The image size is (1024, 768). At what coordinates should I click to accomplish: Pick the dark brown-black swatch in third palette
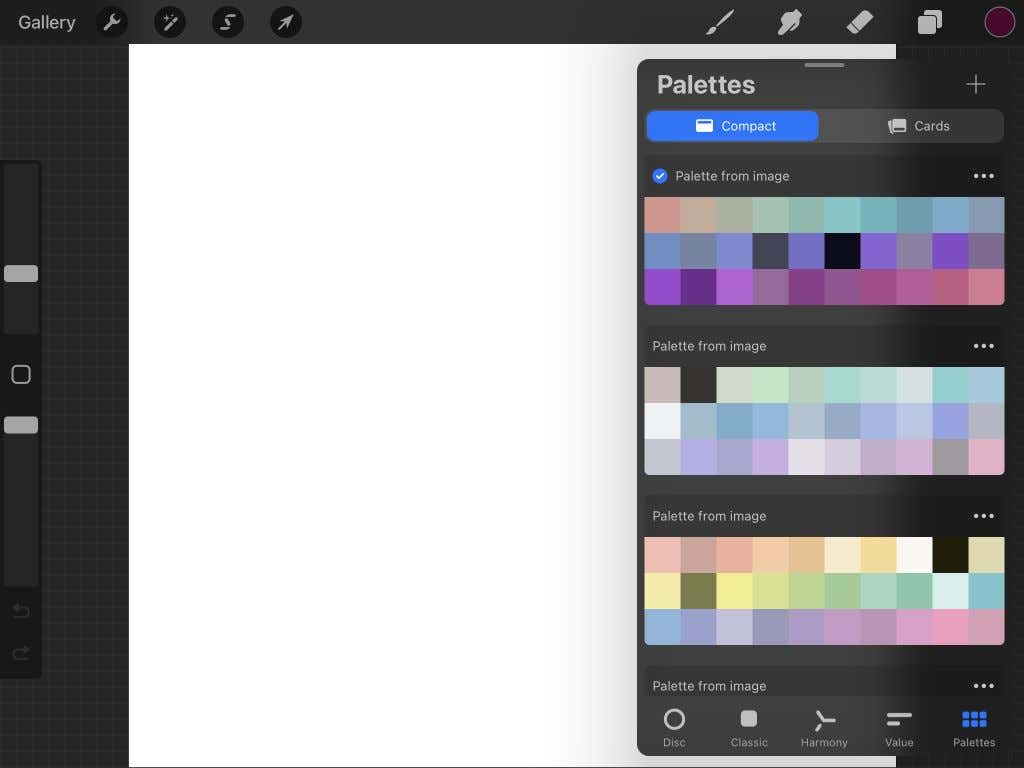tap(950, 555)
